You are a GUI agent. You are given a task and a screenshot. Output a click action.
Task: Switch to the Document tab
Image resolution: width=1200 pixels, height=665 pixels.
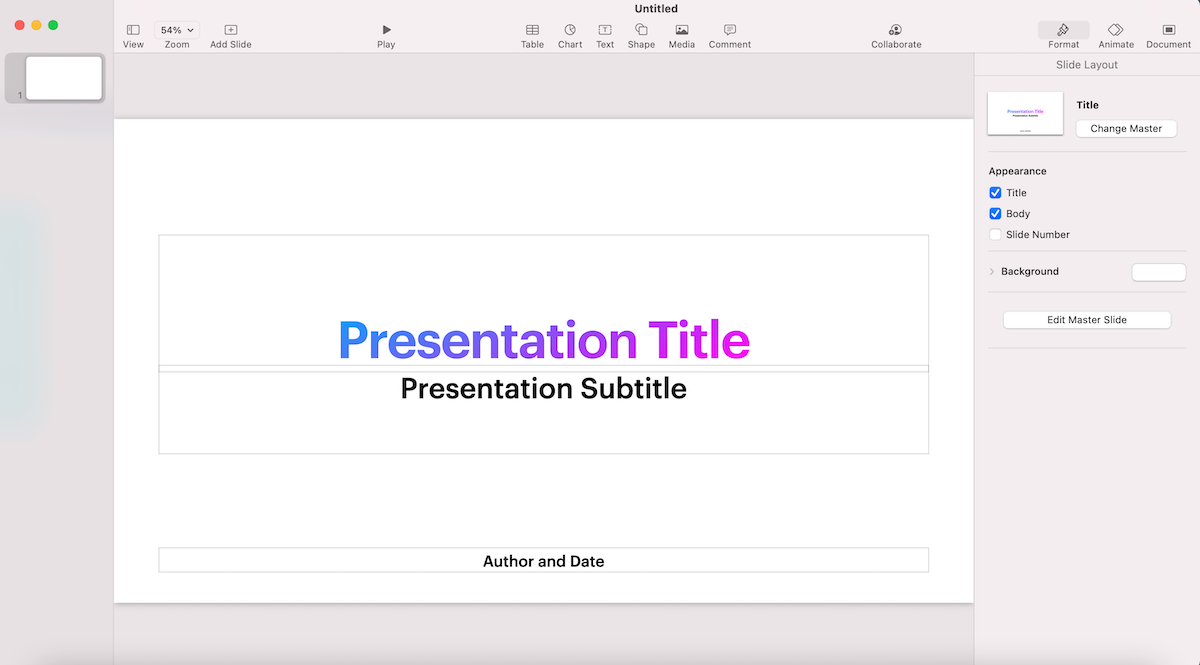coord(1168,31)
